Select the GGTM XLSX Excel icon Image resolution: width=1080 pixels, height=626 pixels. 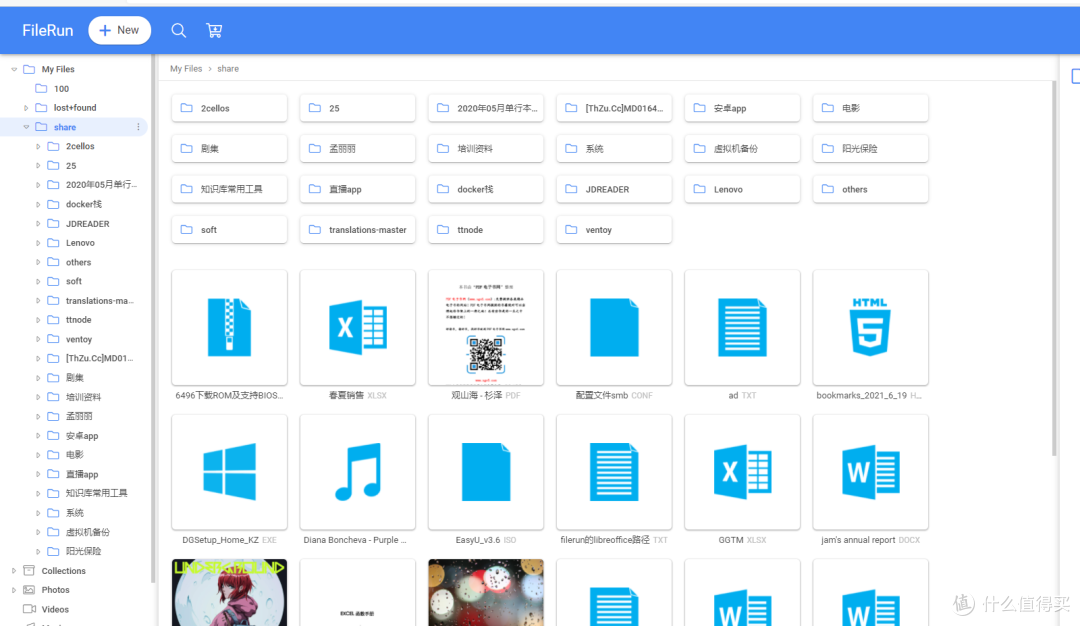click(742, 472)
